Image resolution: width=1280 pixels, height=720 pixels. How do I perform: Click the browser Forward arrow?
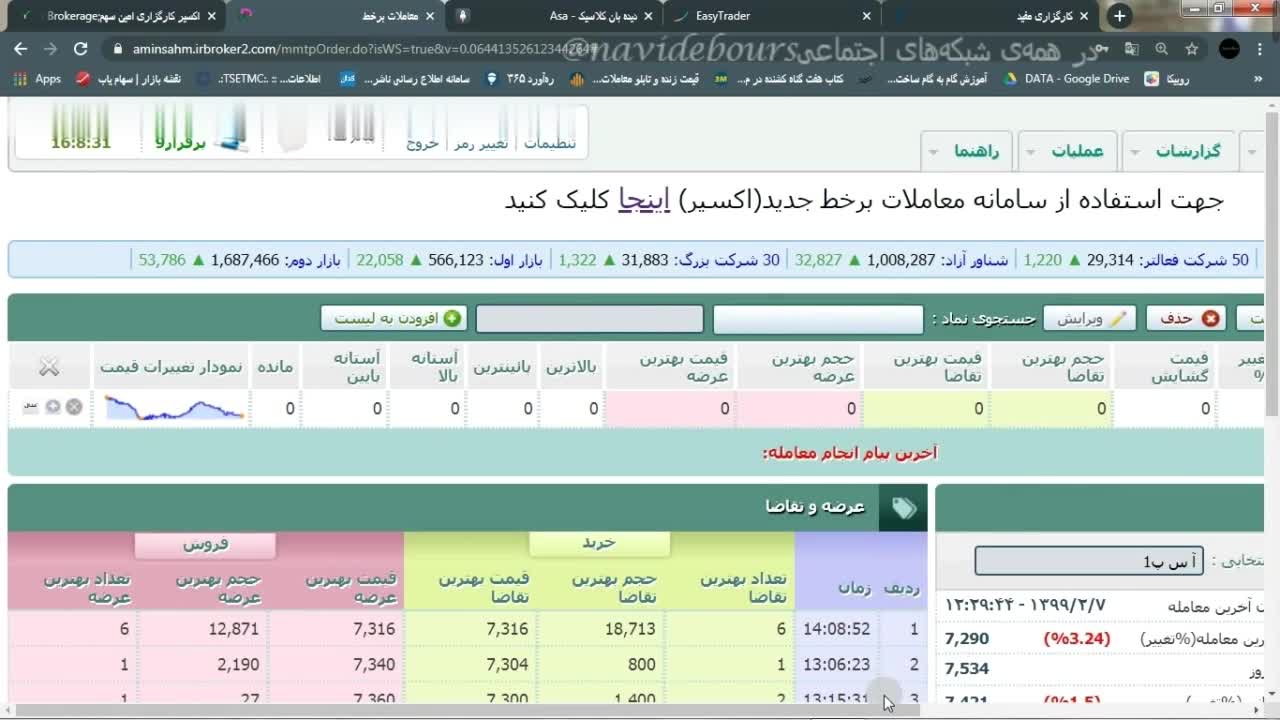pyautogui.click(x=51, y=48)
